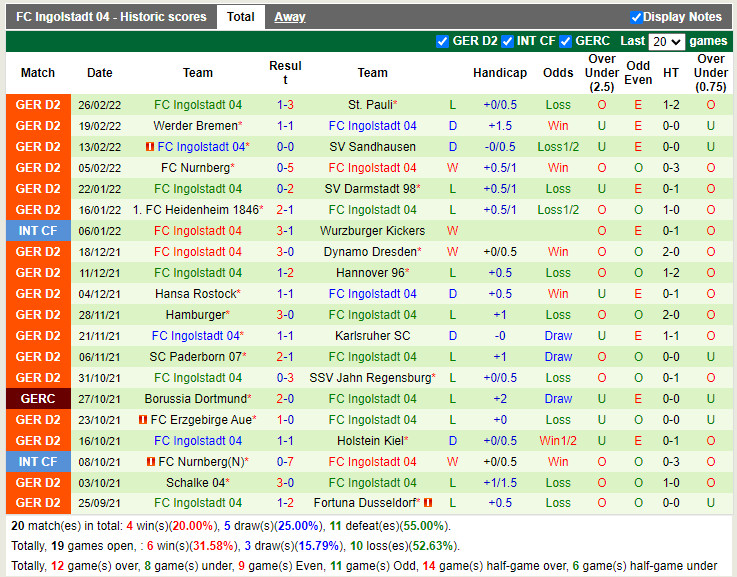Click the Win1/2 odds for the Holstein Kiel match
This screenshot has width=737, height=577.
point(558,441)
